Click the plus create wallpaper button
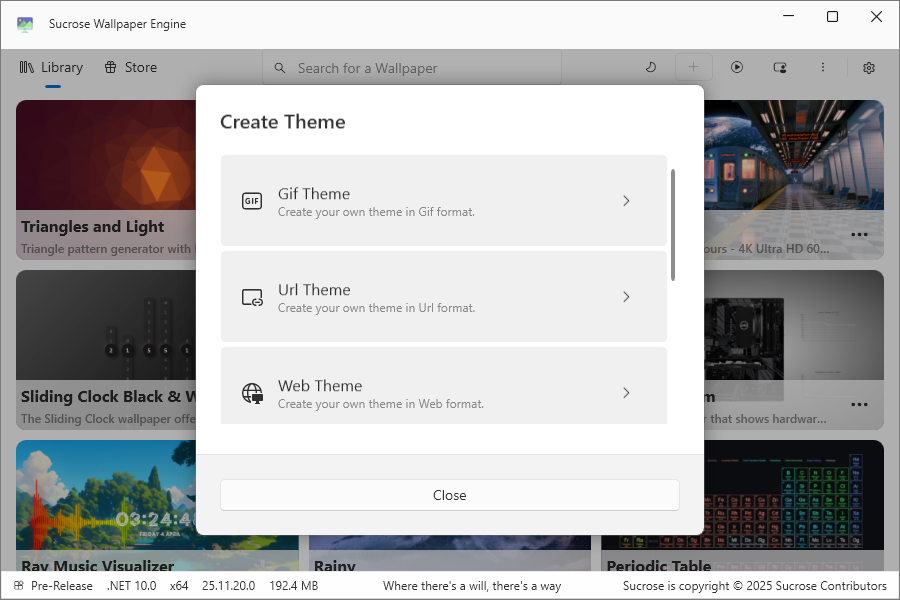Screen dimensions: 900x600 pyautogui.click(x=694, y=68)
